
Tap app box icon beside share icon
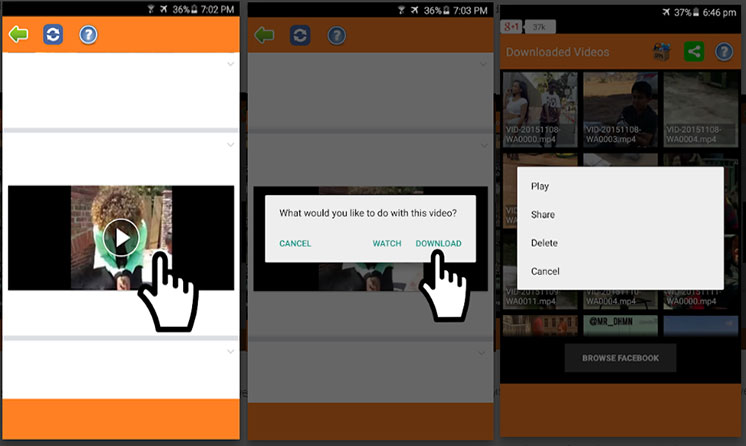(661, 51)
